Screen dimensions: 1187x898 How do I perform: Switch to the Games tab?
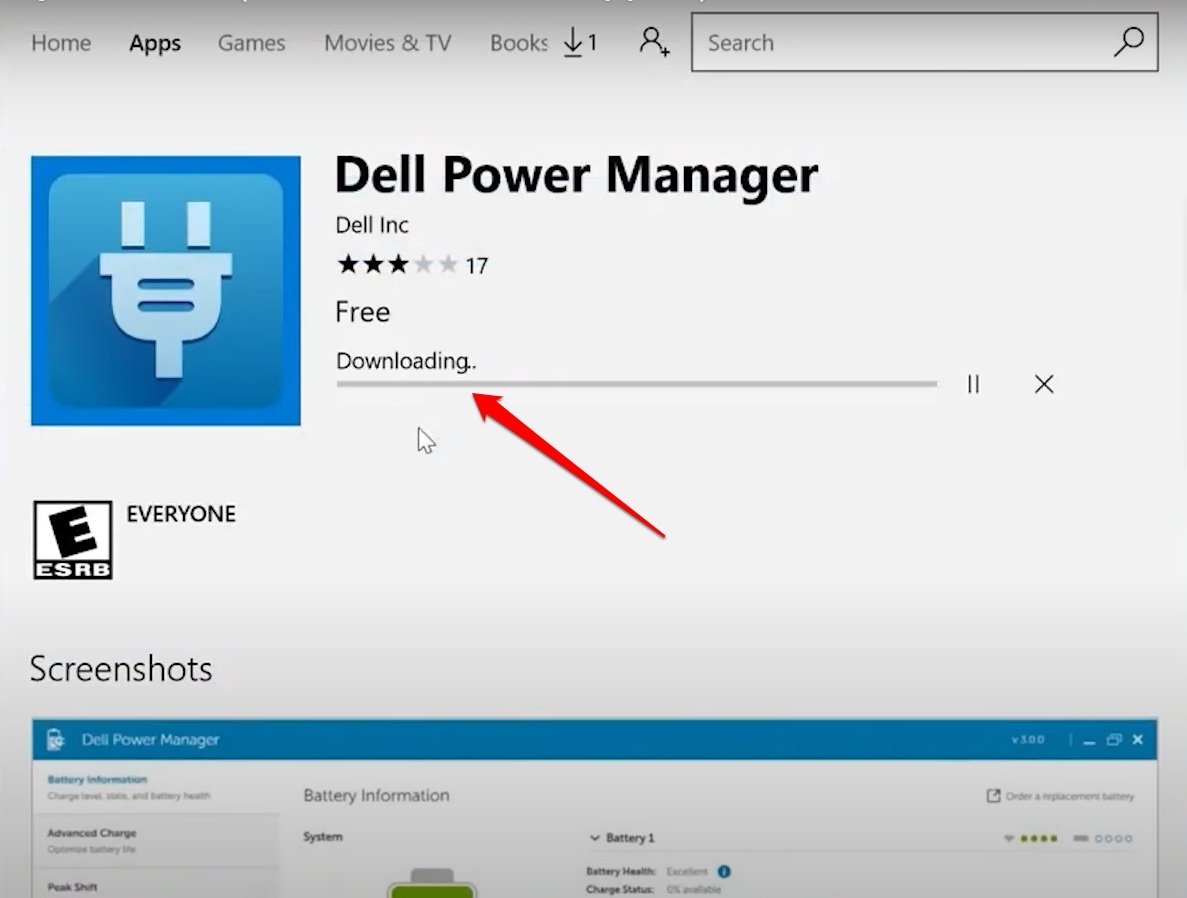(x=251, y=43)
